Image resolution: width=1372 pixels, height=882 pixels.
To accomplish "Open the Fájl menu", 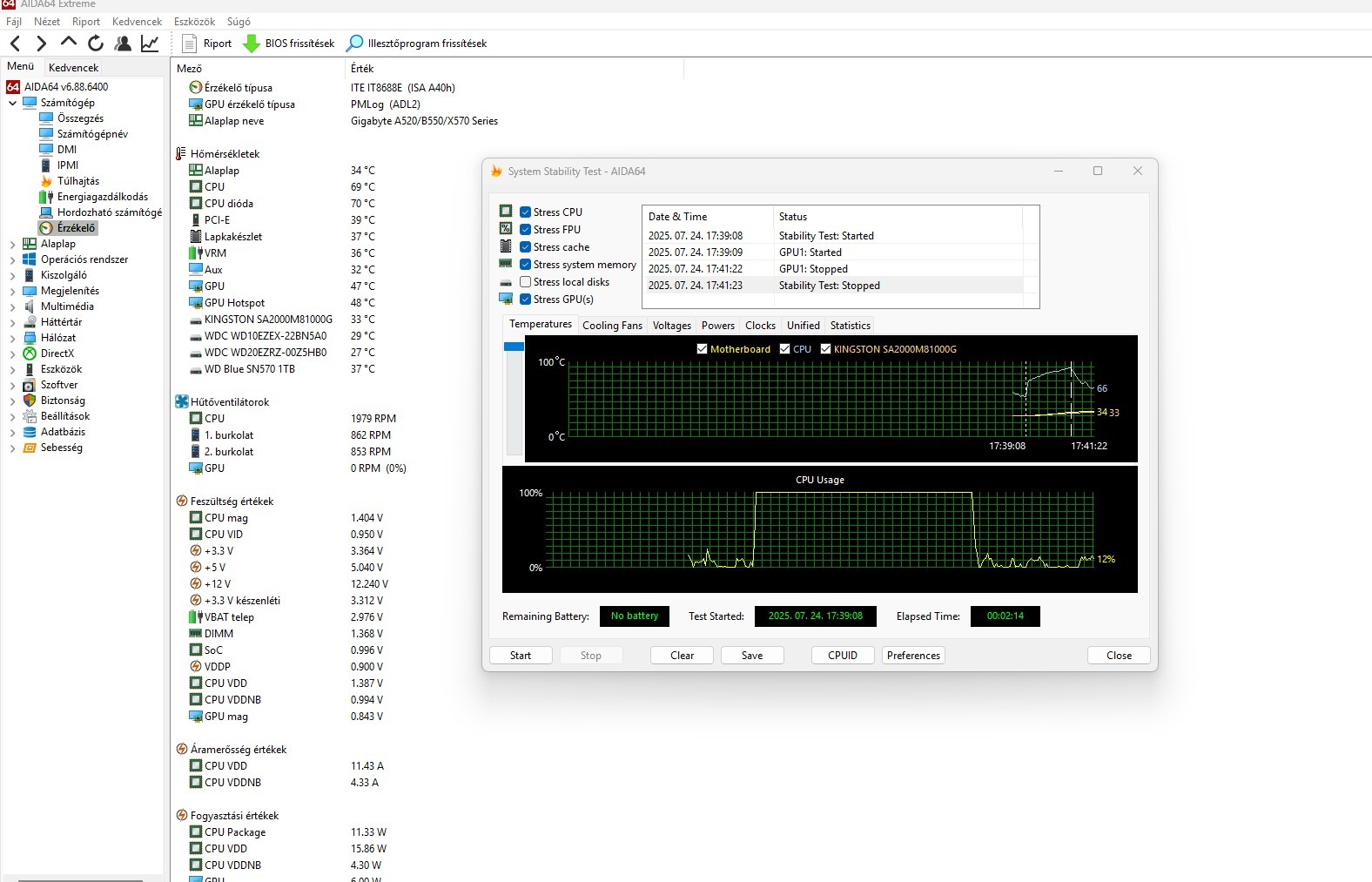I will point(14,22).
